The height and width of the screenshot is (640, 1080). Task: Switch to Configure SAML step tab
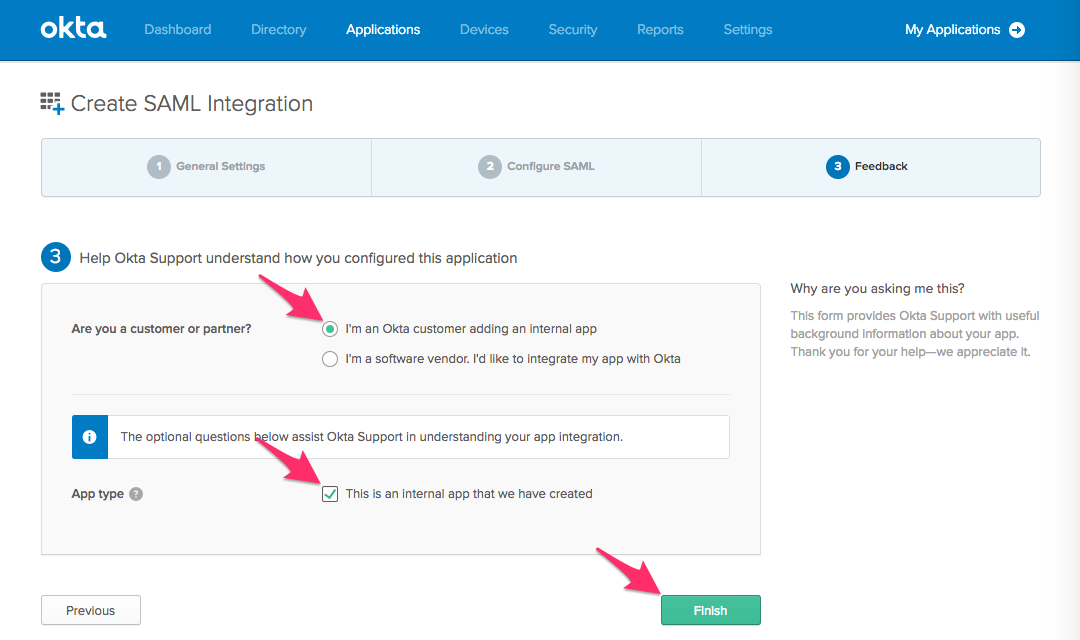(x=537, y=167)
